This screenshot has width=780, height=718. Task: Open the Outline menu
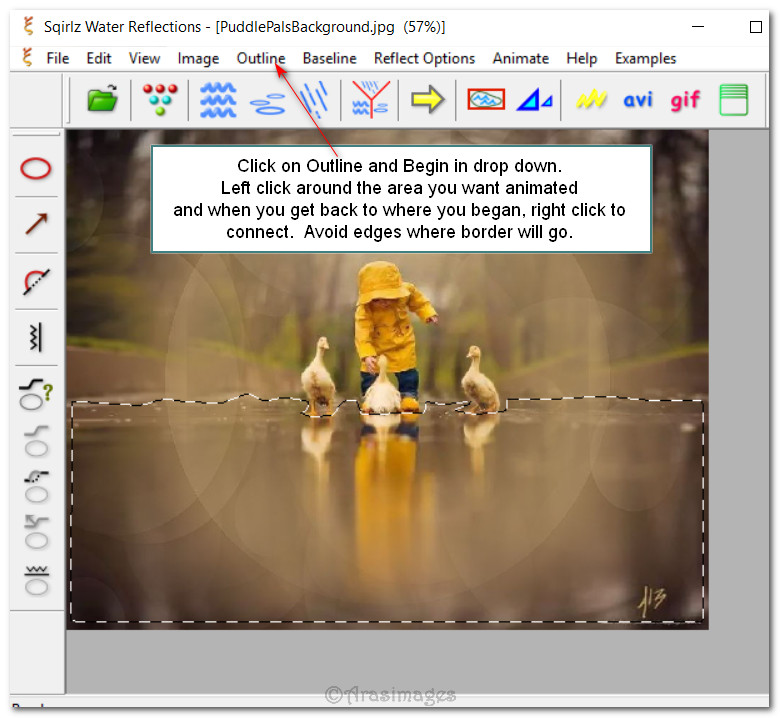260,58
